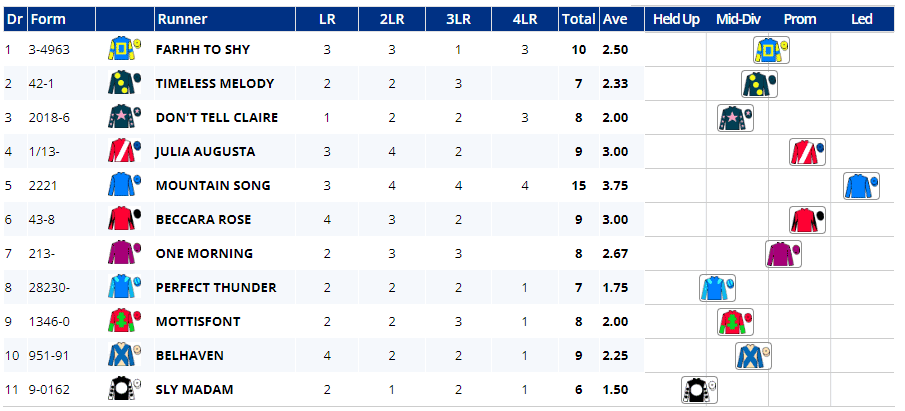Click Sly Madam's silks in Held Up column

pos(696,390)
